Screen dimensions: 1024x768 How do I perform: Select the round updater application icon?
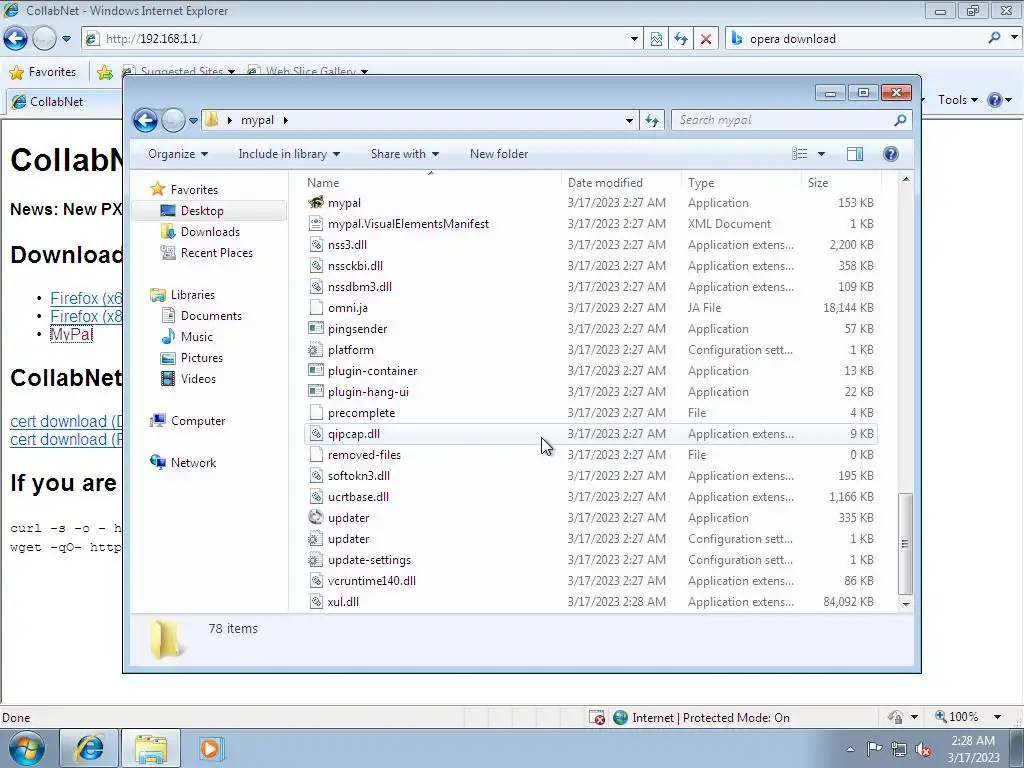point(316,517)
